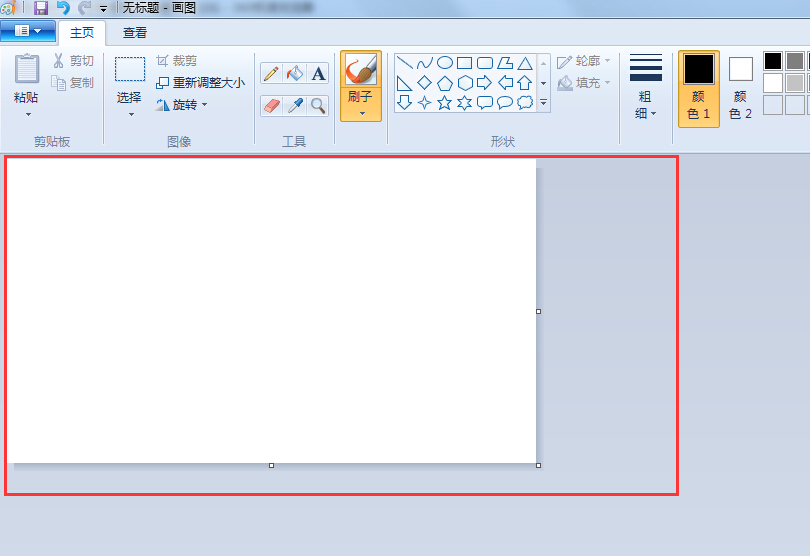This screenshot has width=810, height=556.
Task: Choose the Curve shape
Action: [425, 63]
